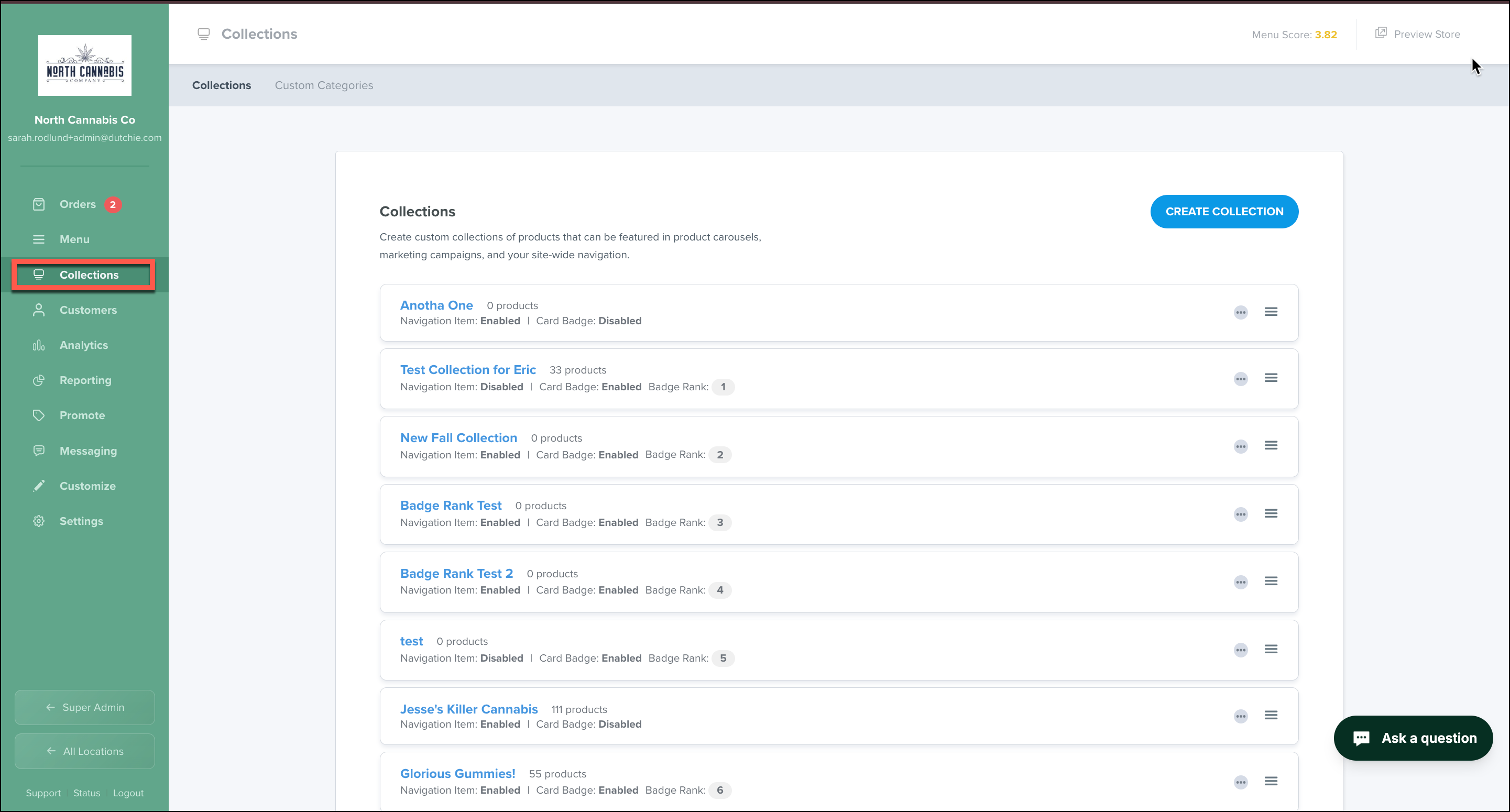Open Test Collection for Eric
Screen dimensions: 1510x812
tap(468, 370)
